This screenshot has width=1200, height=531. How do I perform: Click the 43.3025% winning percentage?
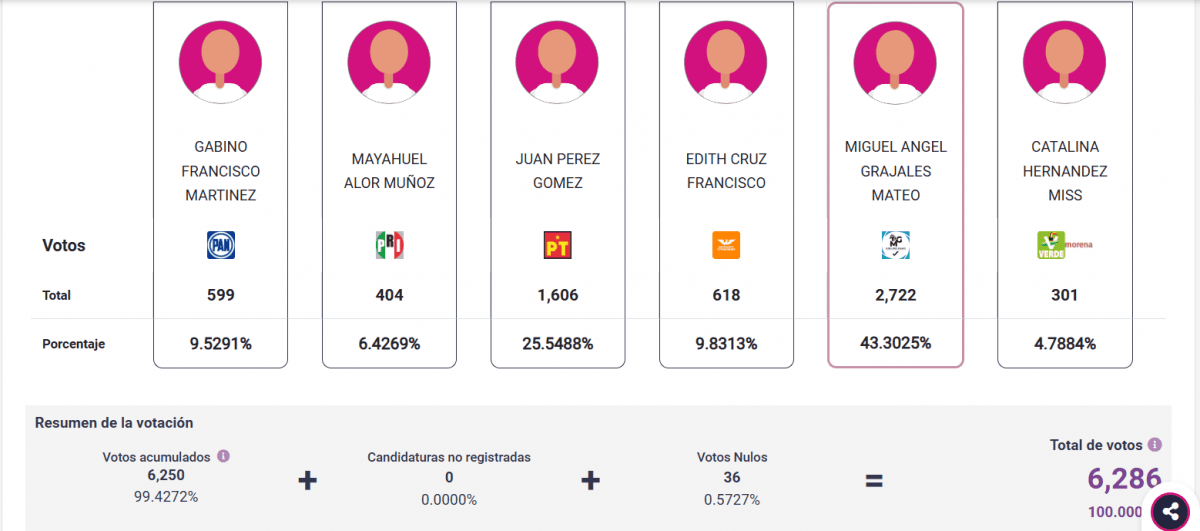(x=895, y=343)
